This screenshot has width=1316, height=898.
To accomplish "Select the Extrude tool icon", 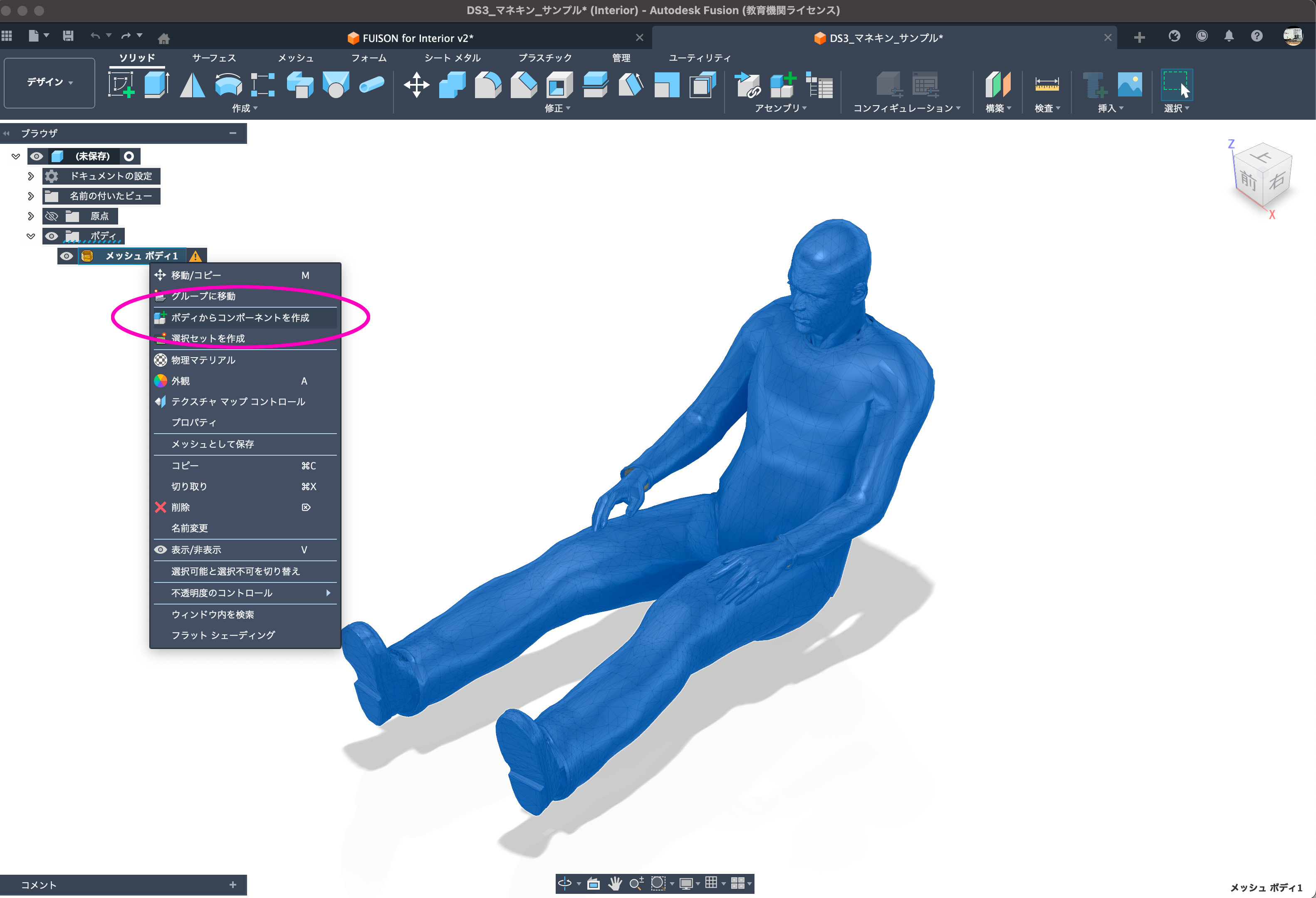I will tap(156, 84).
